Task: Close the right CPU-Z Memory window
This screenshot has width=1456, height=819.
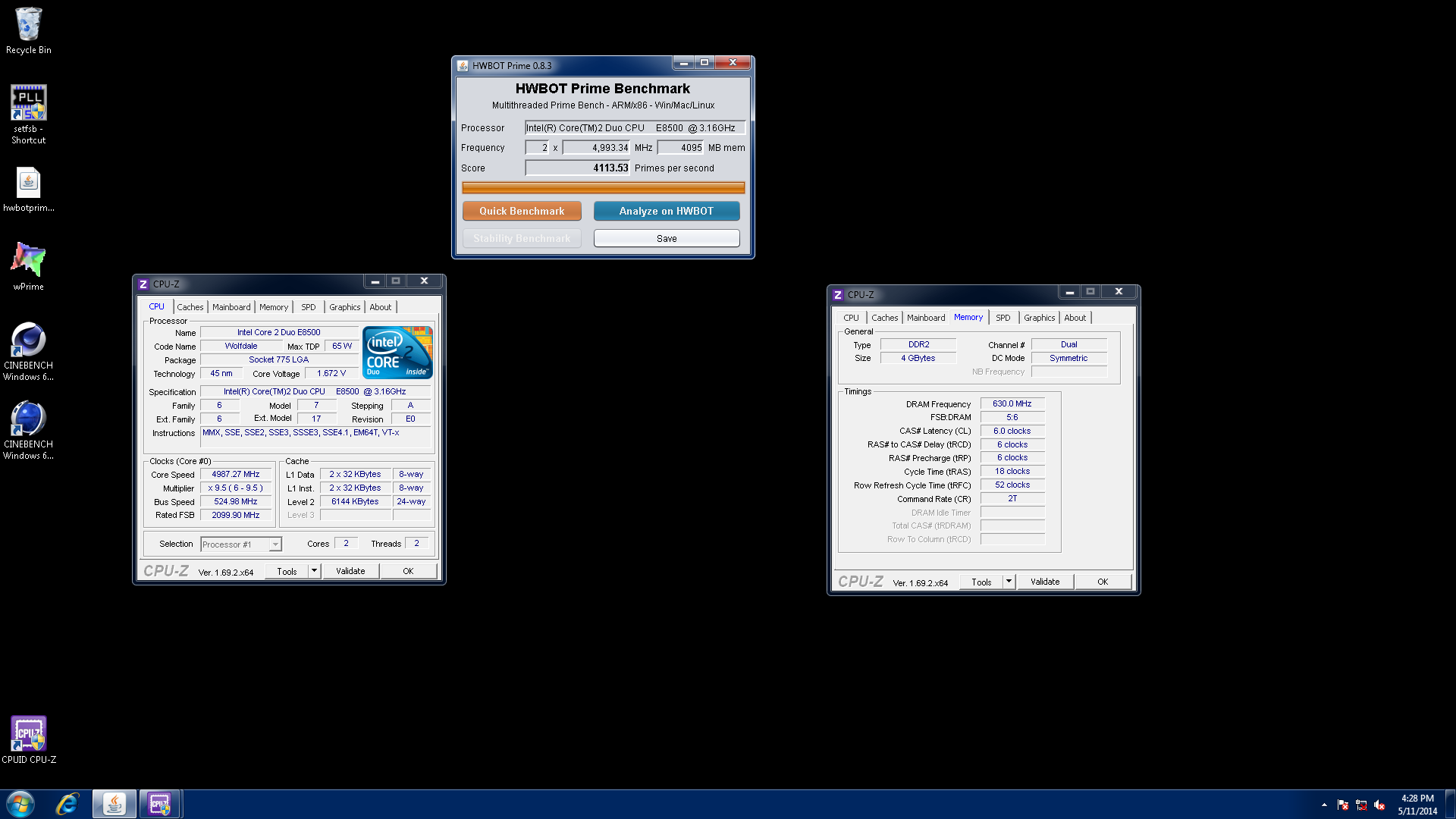Action: [1119, 292]
